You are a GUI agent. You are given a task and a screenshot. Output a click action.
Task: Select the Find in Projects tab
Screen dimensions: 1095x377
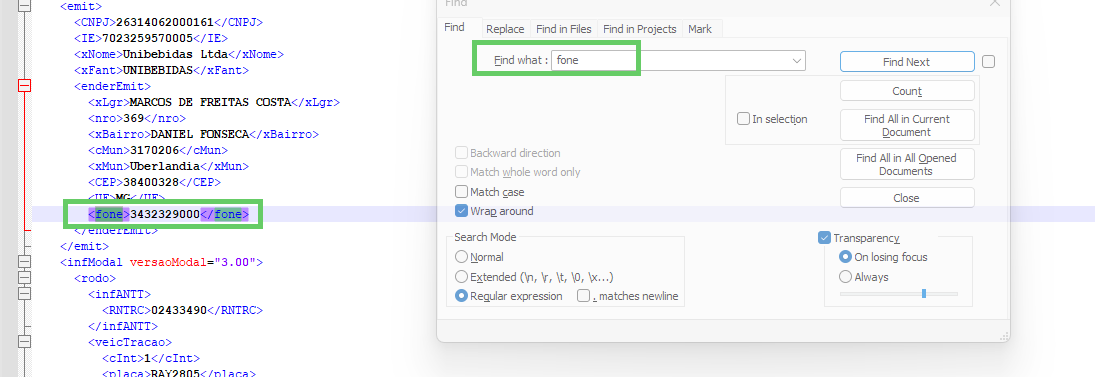[640, 29]
